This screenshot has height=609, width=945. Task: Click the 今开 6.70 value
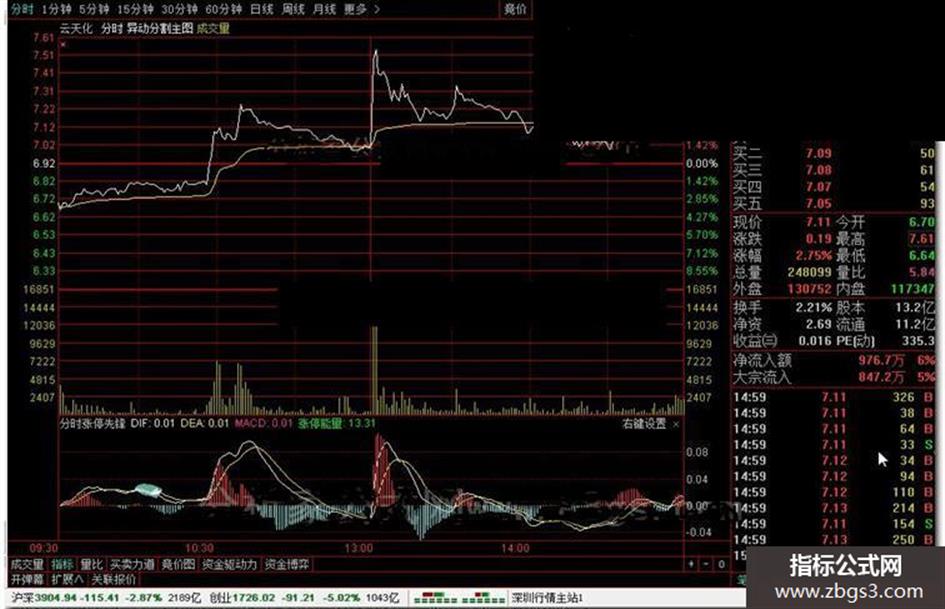[x=922, y=222]
